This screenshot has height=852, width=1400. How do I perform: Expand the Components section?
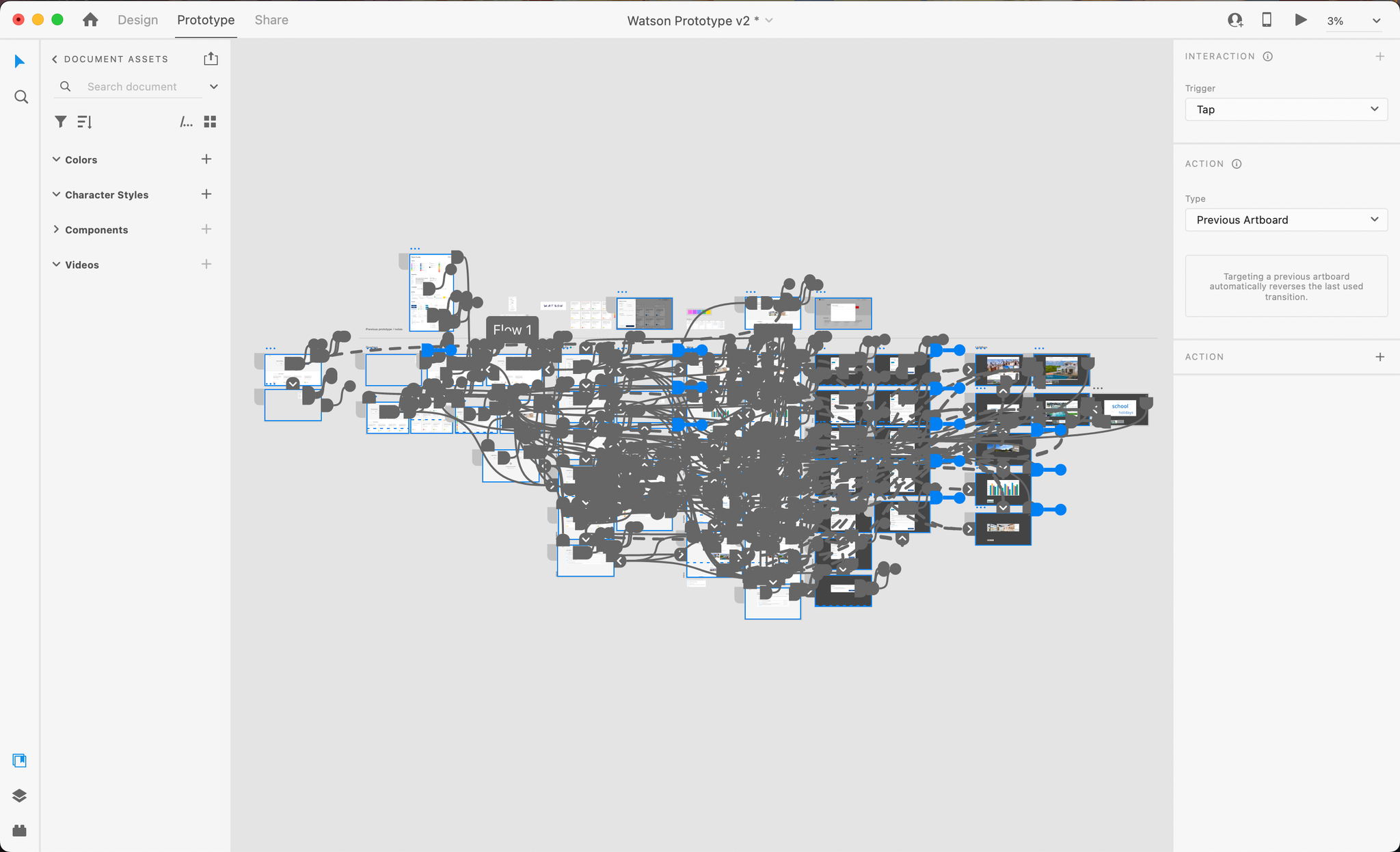57,230
